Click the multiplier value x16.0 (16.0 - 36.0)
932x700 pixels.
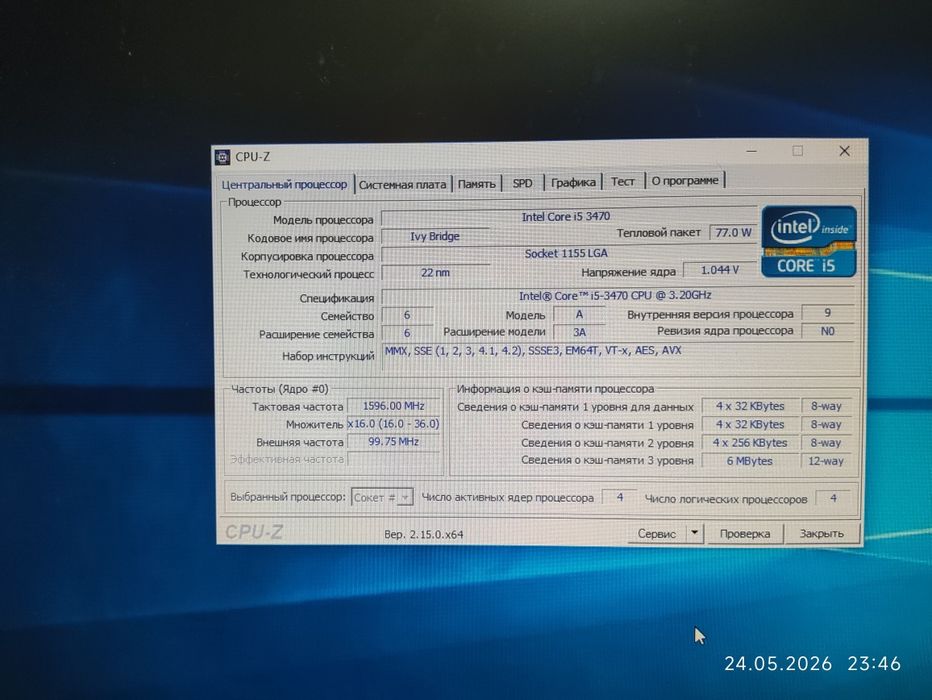click(393, 424)
